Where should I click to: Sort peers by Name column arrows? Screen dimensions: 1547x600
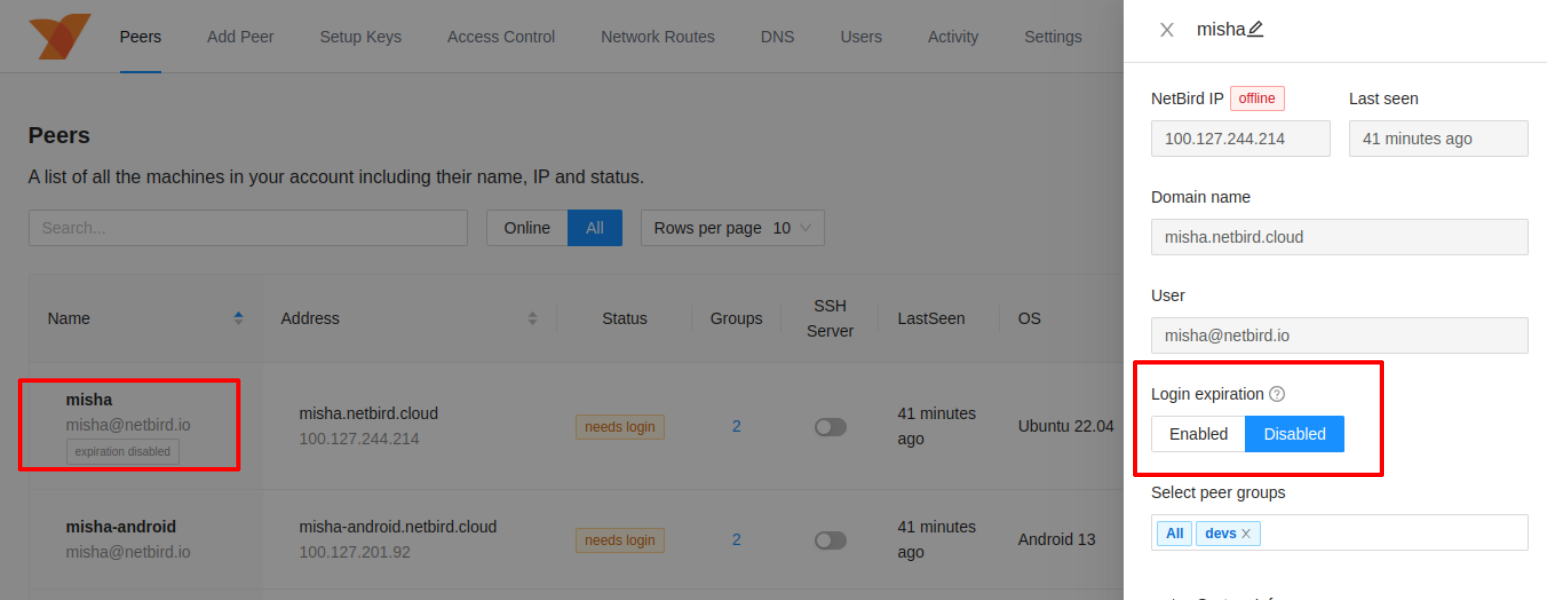click(238, 318)
